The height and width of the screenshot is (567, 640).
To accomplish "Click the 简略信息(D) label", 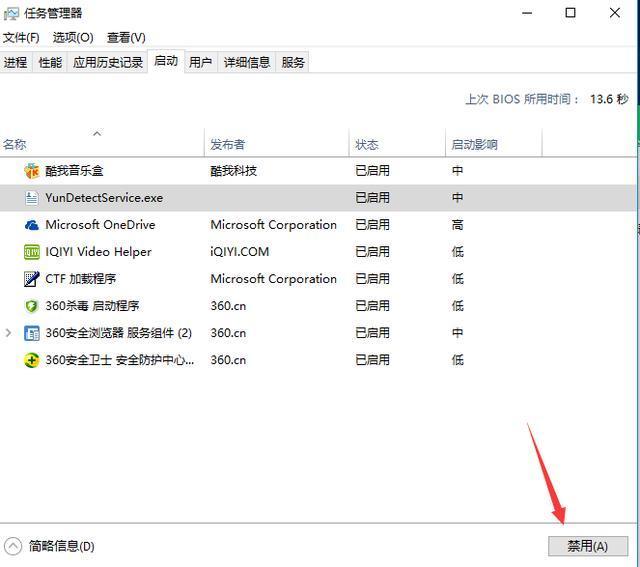I will pyautogui.click(x=62, y=546).
